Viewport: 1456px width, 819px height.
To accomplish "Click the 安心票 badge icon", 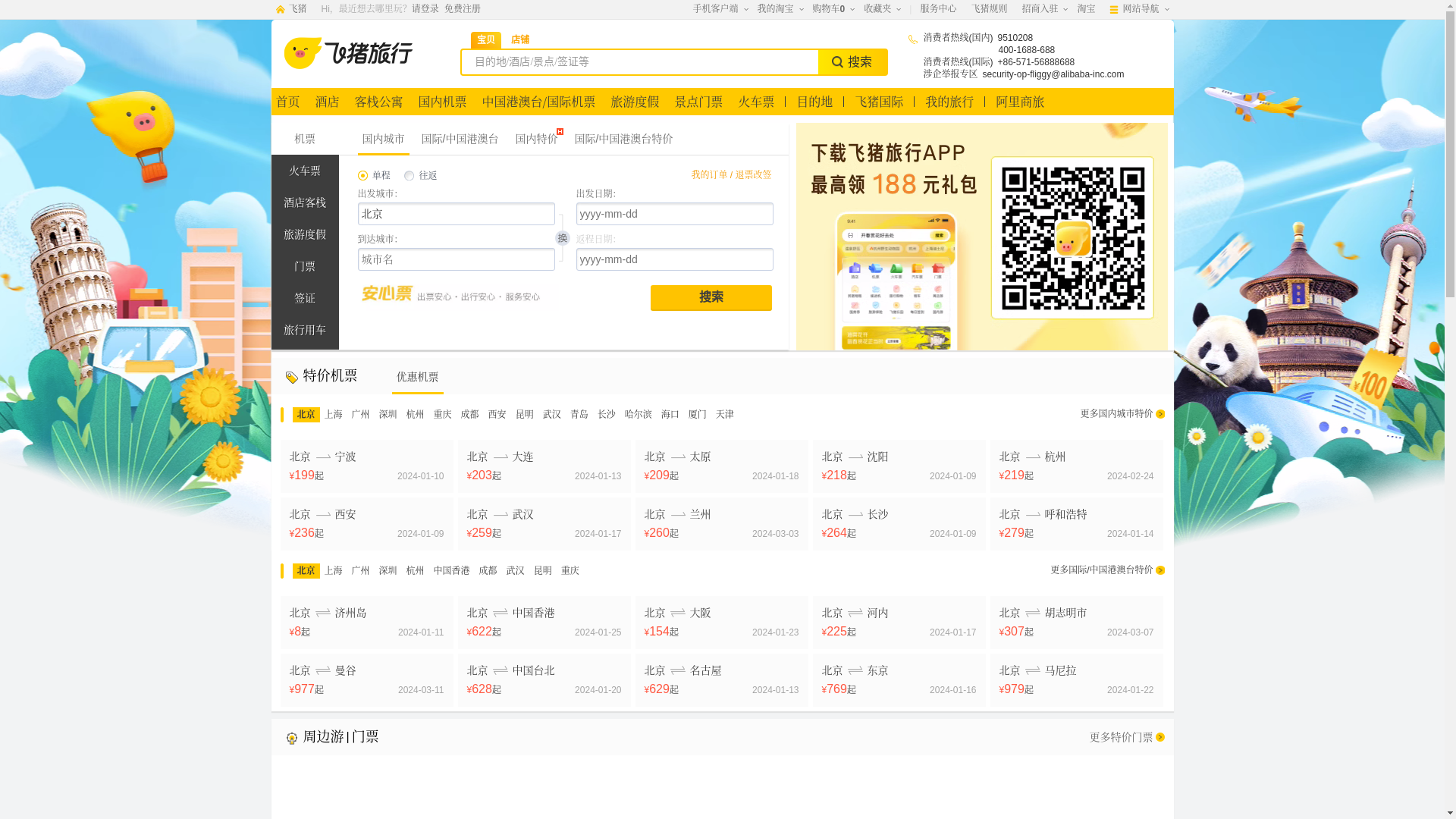I will point(387,293).
